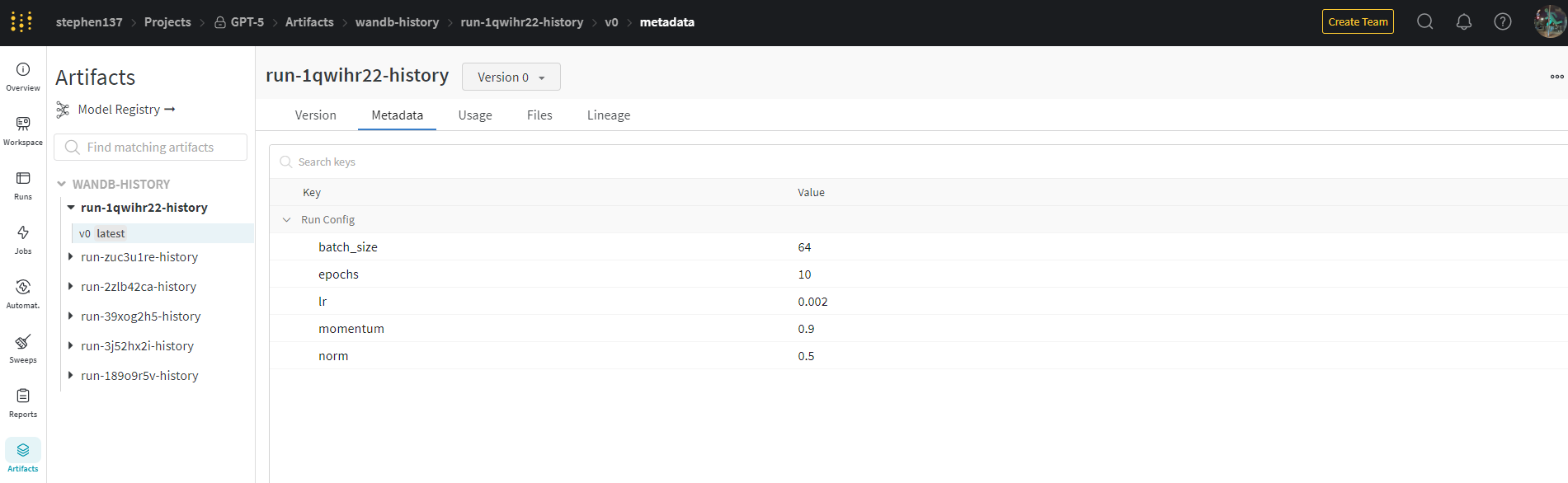Click the Create Team button
Viewport: 1568px width, 483px height.
pos(1358,21)
